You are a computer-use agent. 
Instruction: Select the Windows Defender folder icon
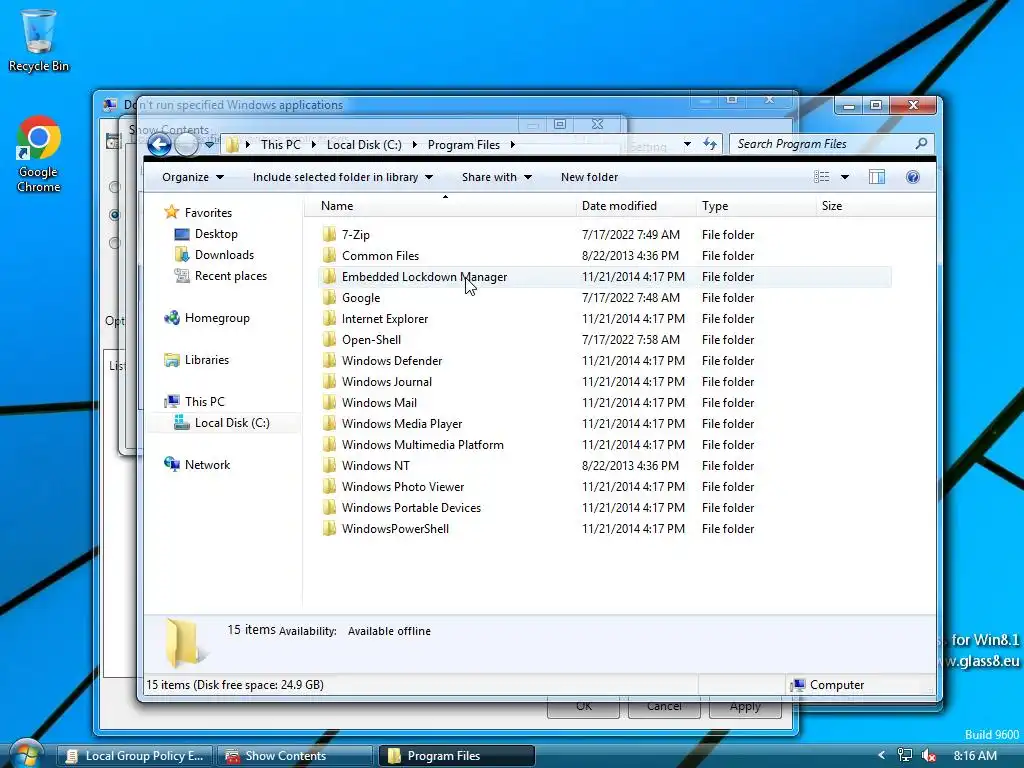(x=330, y=360)
